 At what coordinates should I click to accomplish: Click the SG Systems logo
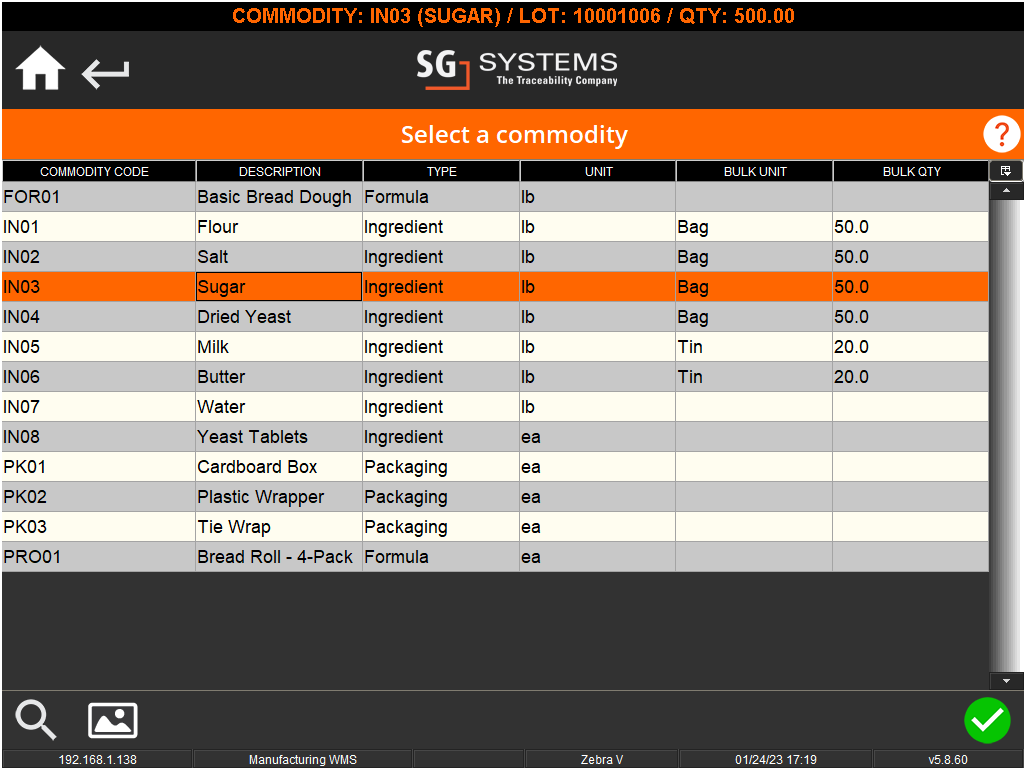click(517, 69)
